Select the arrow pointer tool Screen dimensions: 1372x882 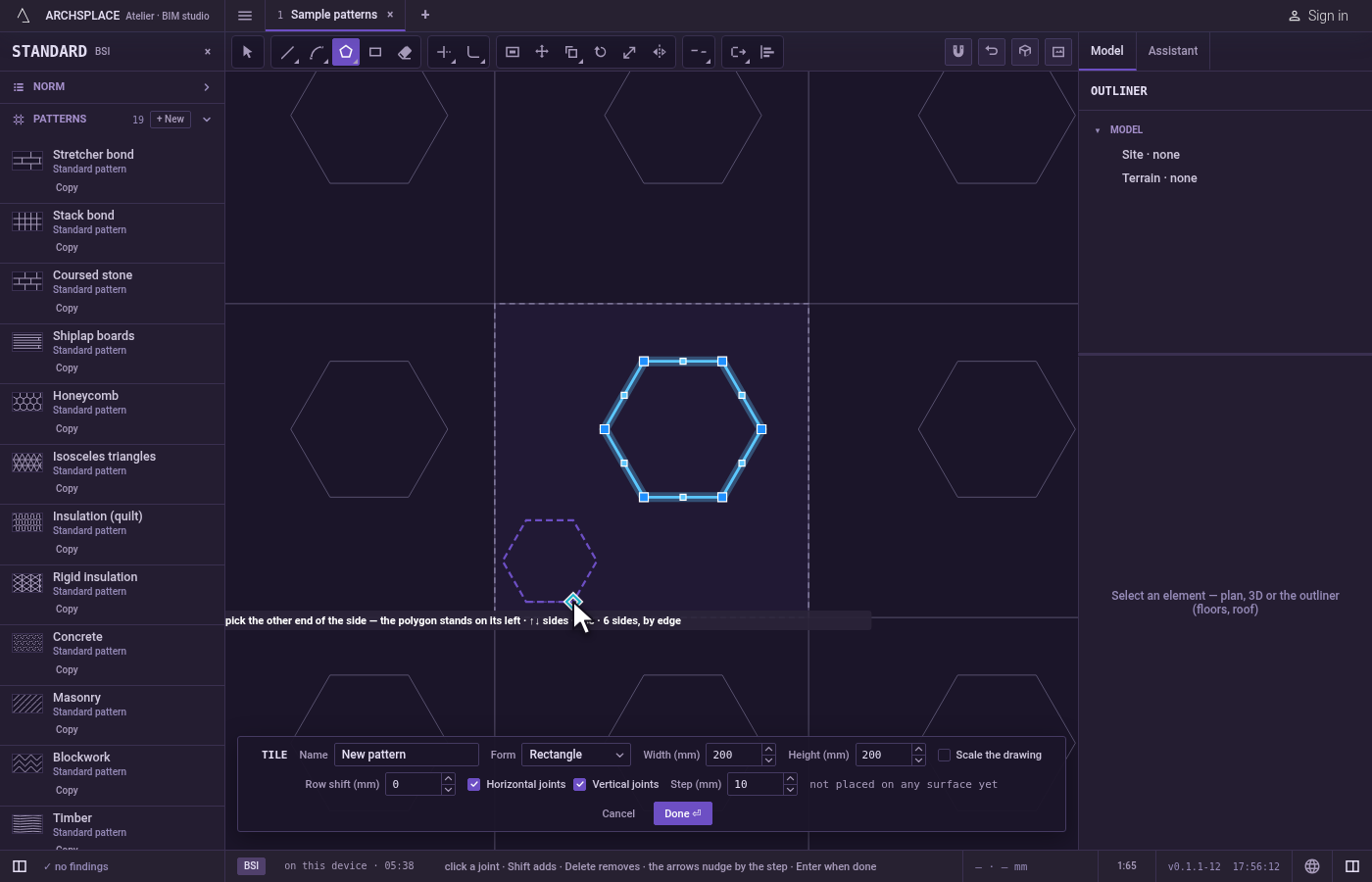tap(247, 52)
